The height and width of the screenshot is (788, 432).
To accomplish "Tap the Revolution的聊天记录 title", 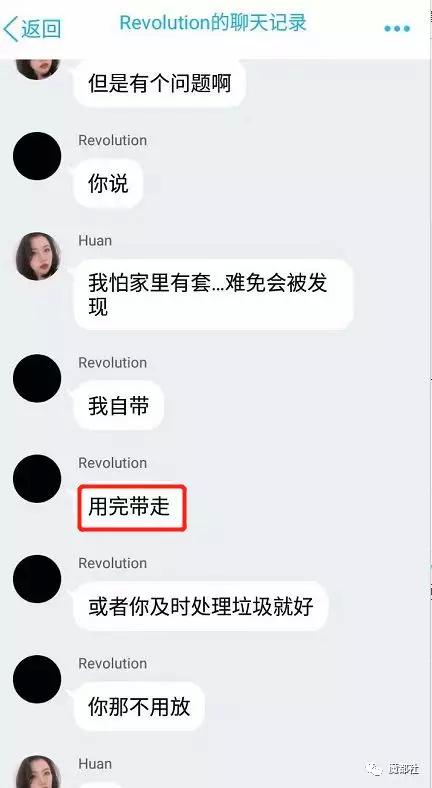I will [213, 23].
